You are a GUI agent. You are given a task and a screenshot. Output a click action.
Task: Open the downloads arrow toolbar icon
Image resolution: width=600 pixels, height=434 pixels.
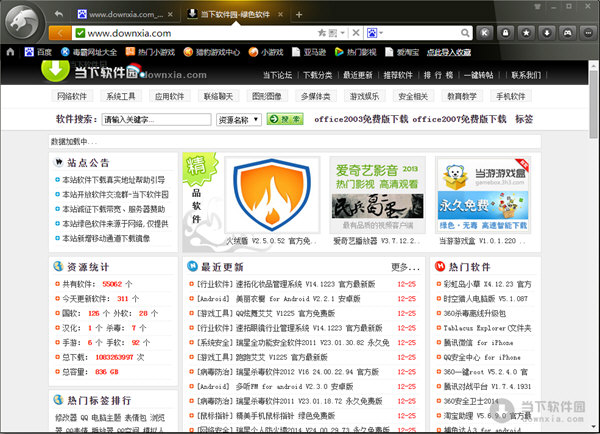click(547, 33)
